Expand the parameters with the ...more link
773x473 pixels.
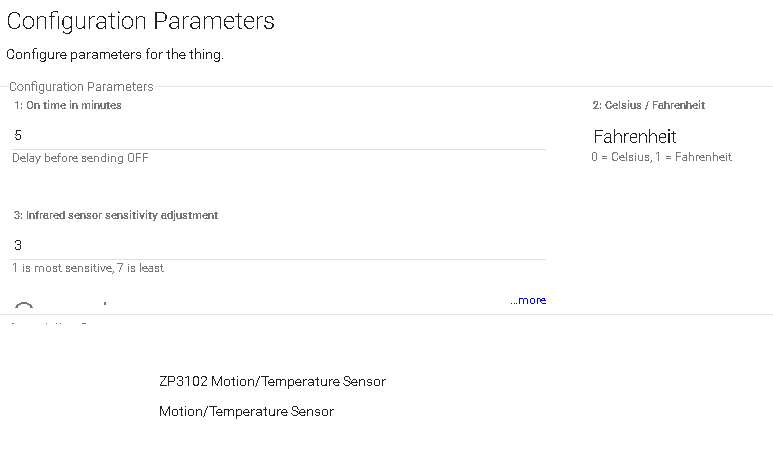click(x=528, y=300)
